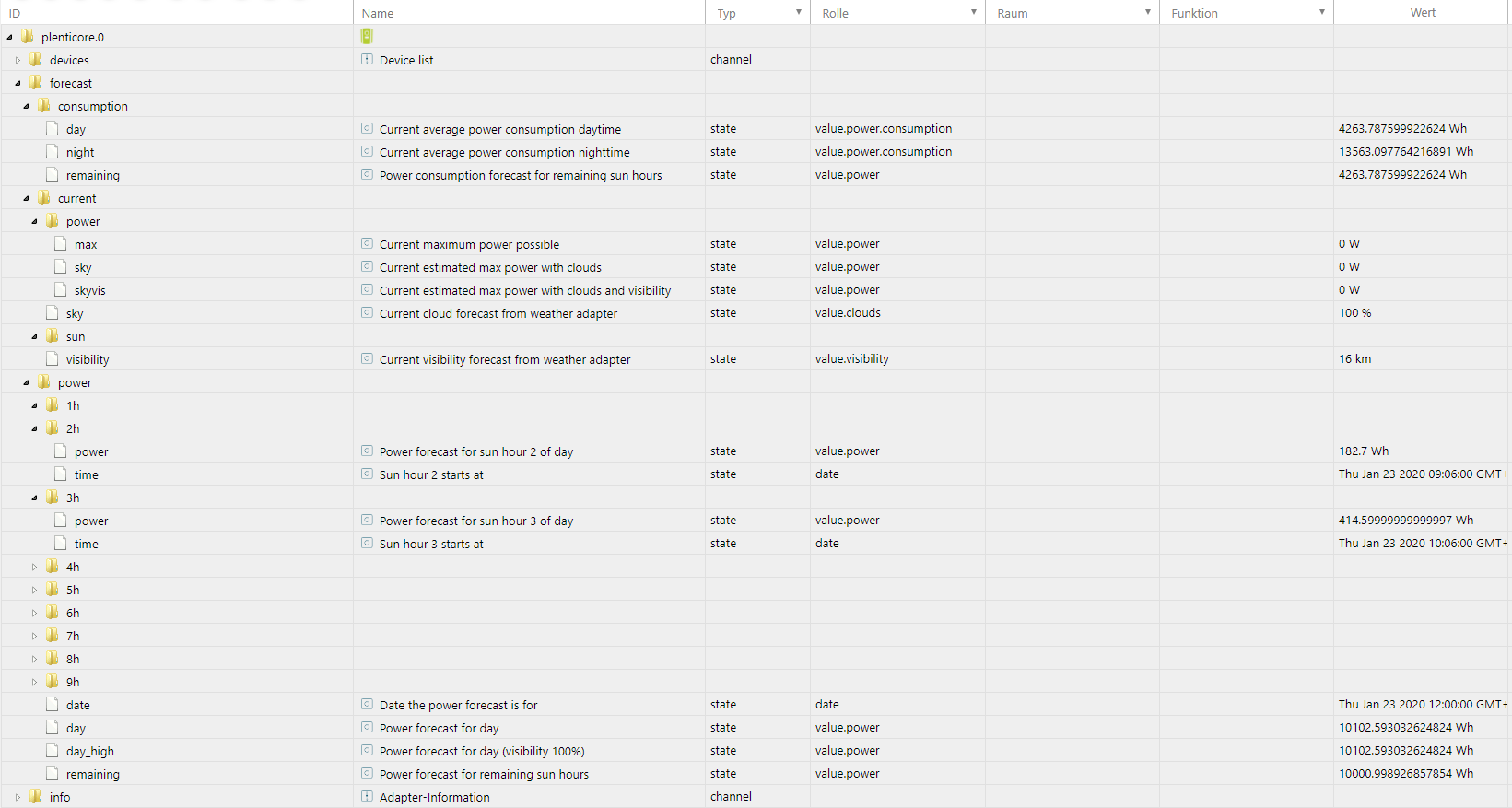Screen dimensions: 1512x808
Task: Click the value.visibility role cell
Action: [x=852, y=358]
